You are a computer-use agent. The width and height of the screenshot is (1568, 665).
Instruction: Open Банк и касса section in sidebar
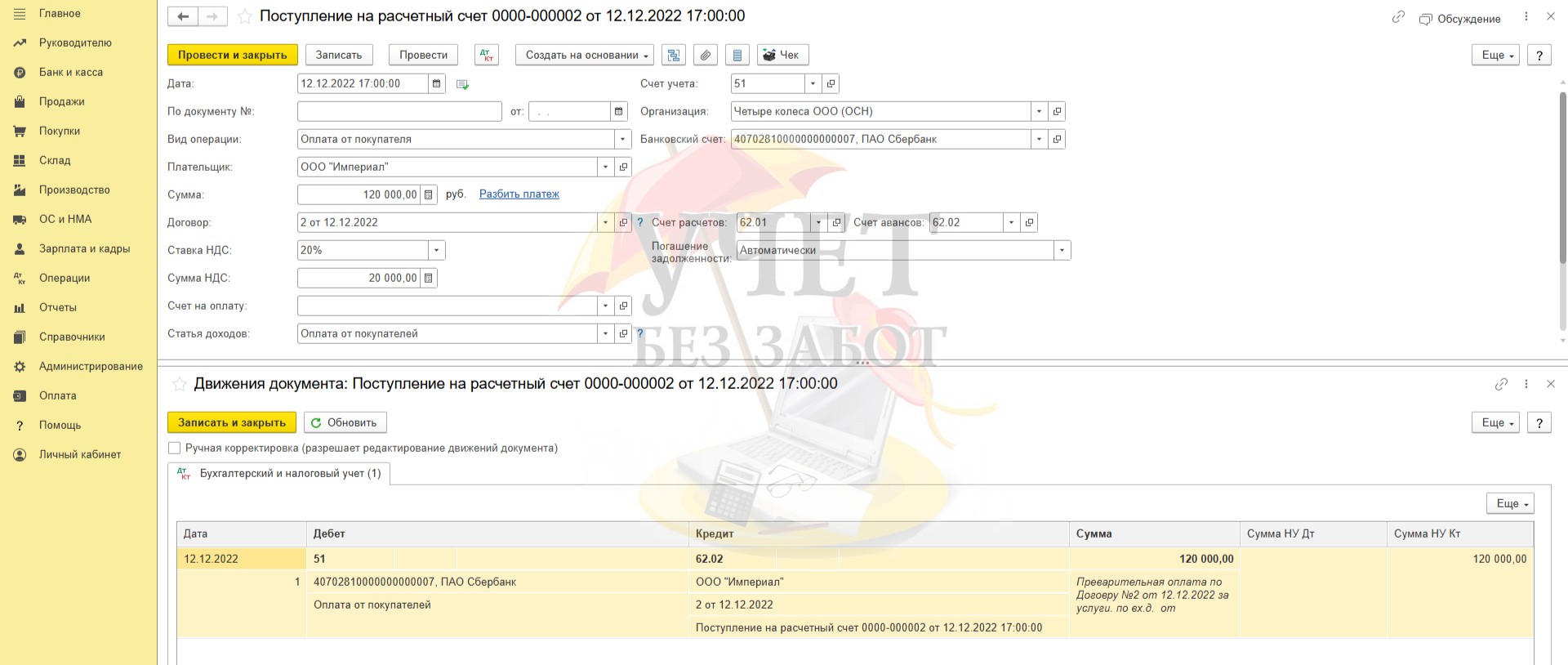(71, 72)
